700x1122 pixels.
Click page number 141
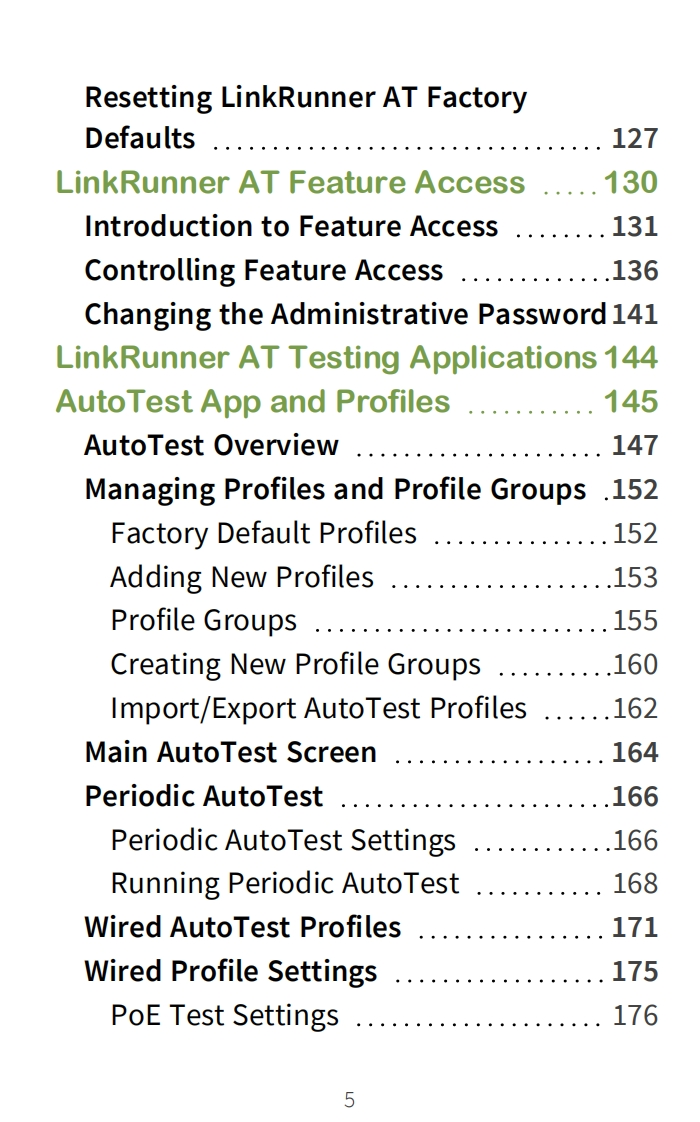pos(634,314)
